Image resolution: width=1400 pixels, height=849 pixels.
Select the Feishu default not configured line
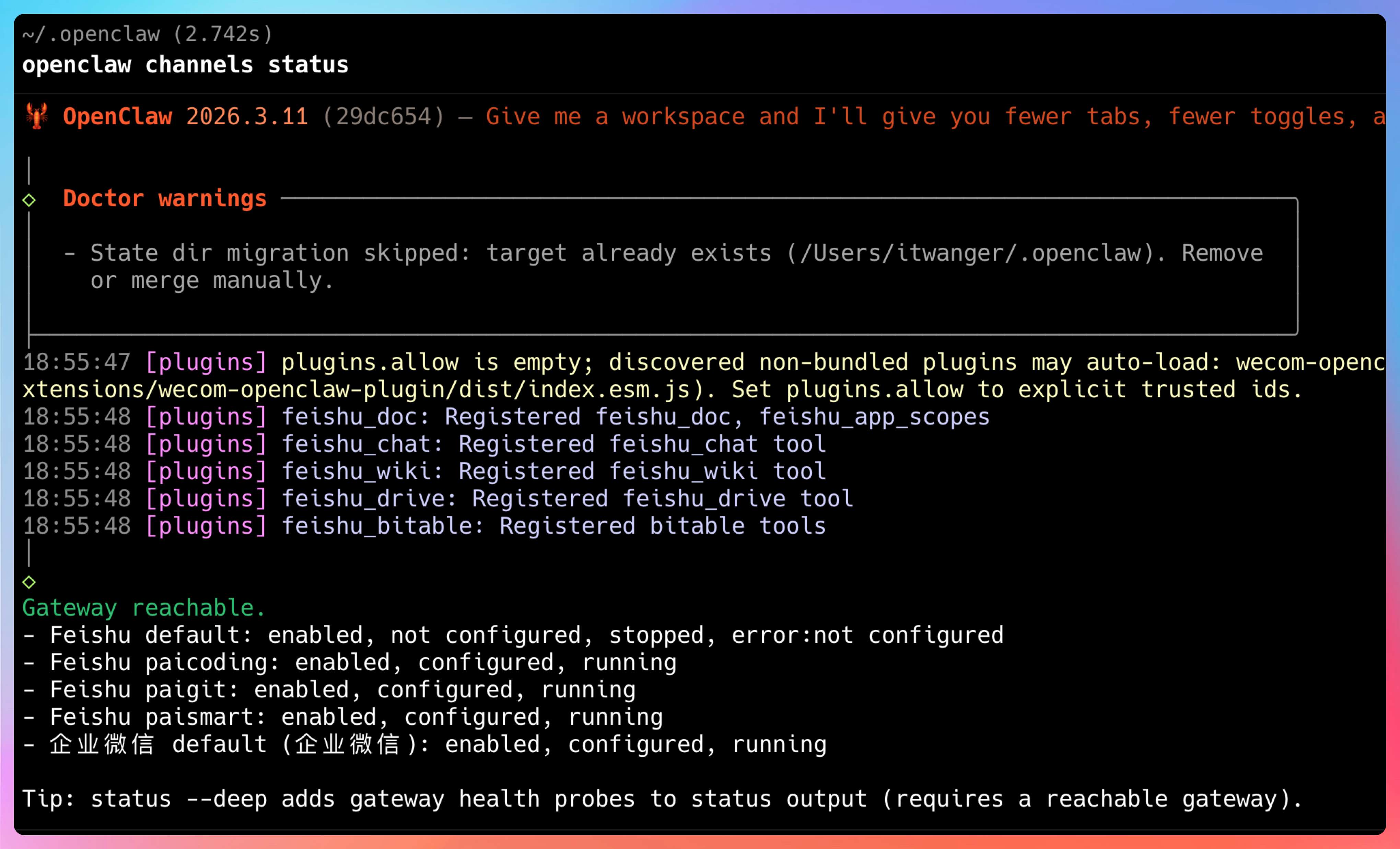[511, 635]
